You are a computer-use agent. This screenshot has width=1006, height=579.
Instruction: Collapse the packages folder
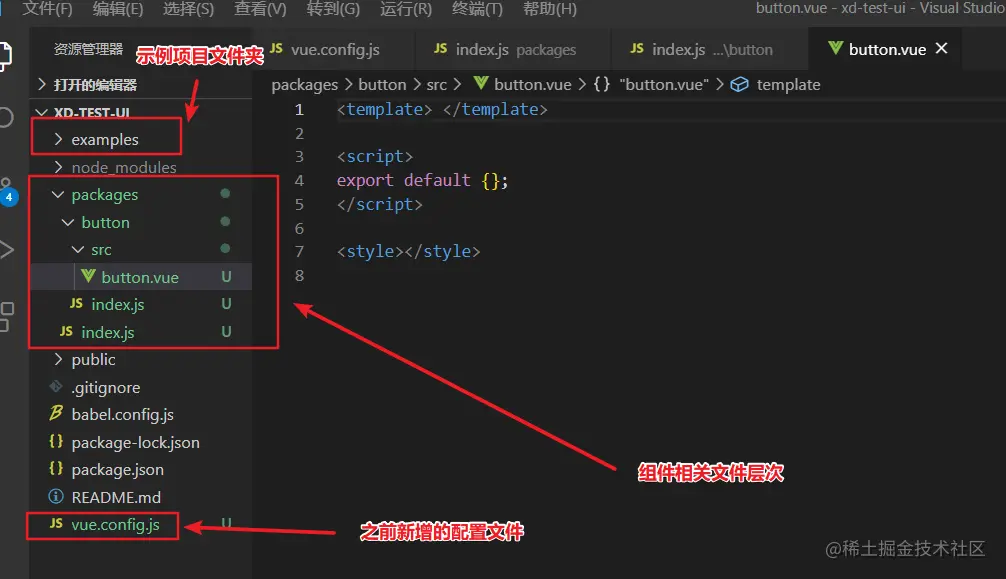(58, 194)
